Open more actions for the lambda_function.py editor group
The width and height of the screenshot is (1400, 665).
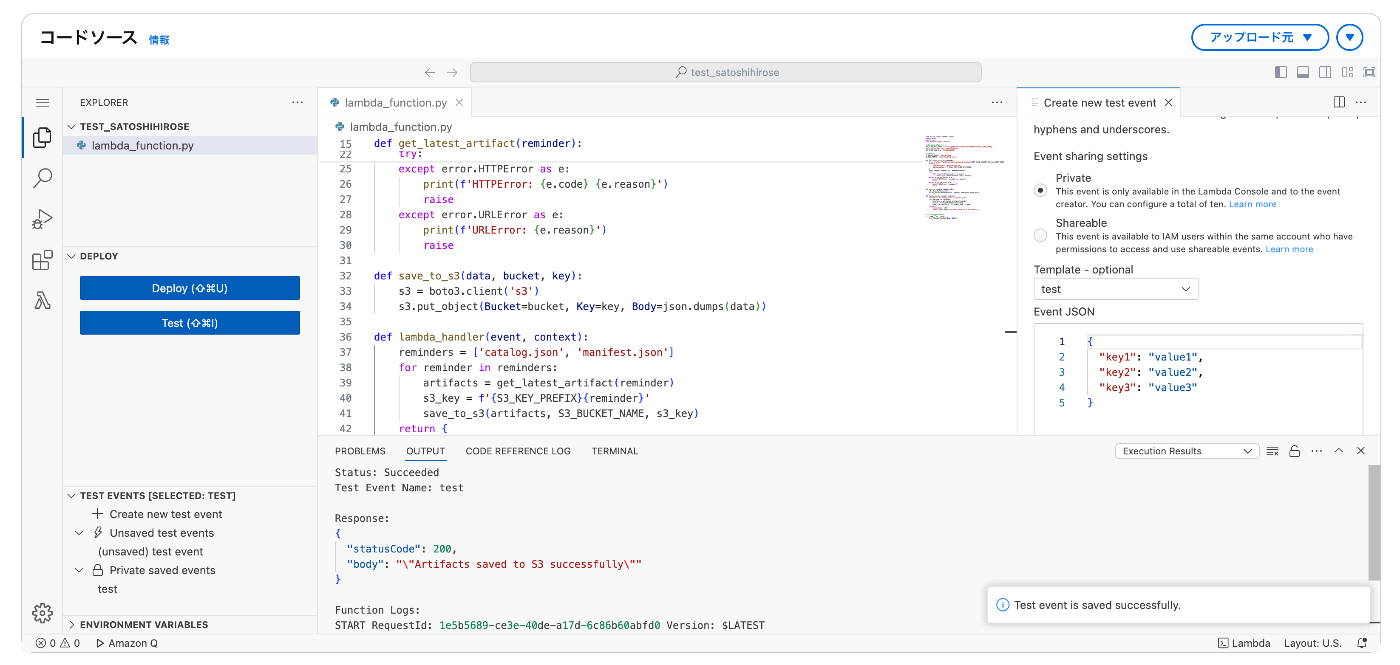tap(997, 102)
